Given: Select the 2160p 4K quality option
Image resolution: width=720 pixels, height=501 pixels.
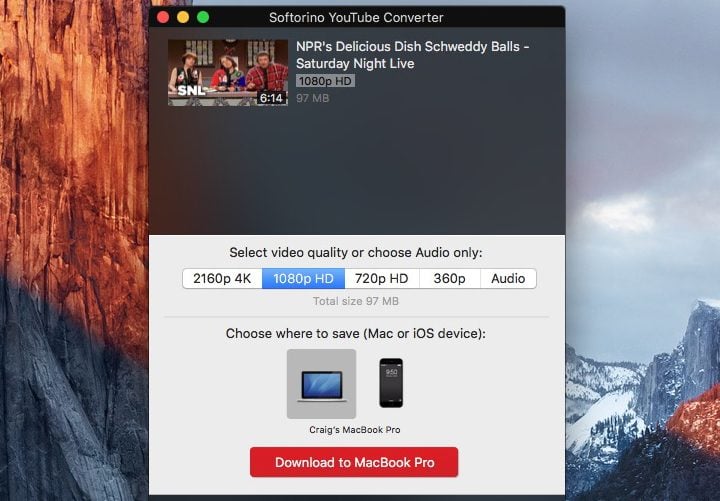Looking at the screenshot, I should point(222,279).
